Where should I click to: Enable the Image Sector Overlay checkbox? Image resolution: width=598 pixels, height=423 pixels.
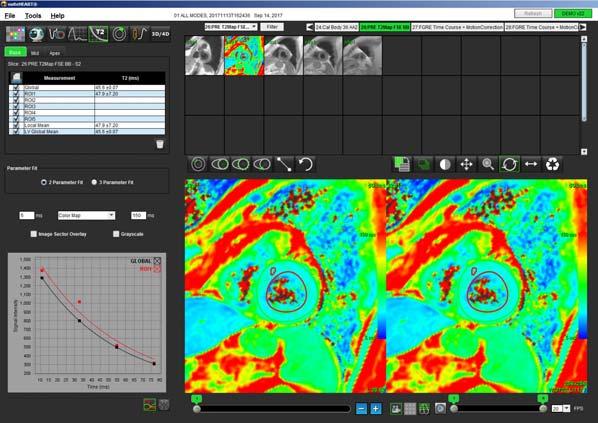34,234
